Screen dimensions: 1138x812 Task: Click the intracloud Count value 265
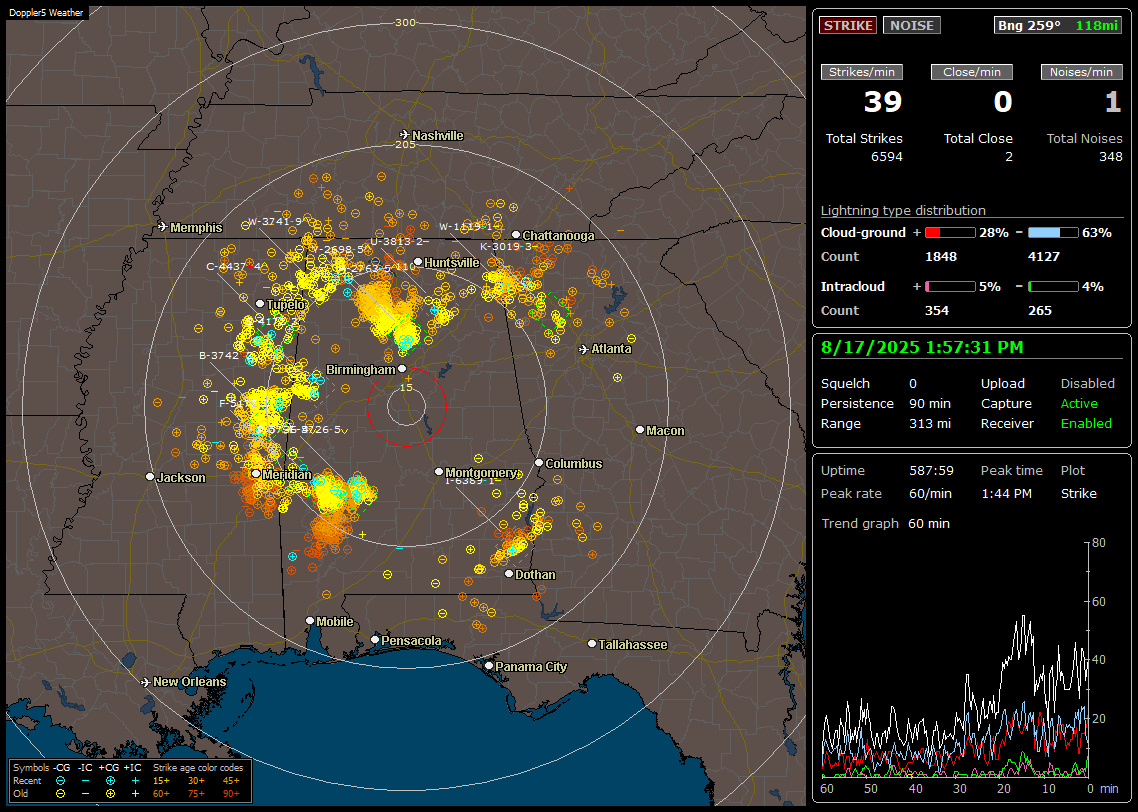click(1039, 311)
